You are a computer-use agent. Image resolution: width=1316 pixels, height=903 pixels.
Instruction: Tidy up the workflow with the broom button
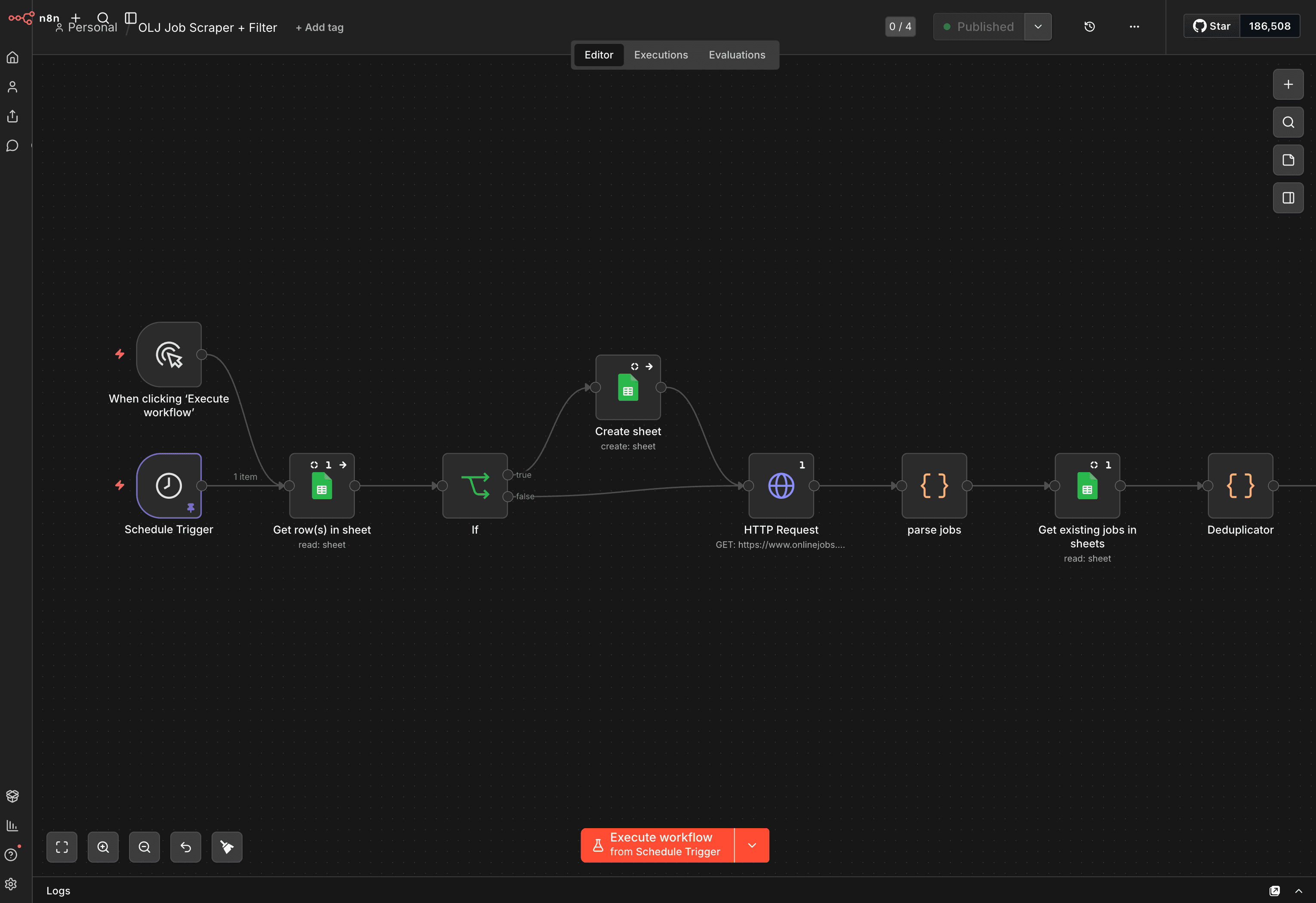tap(227, 847)
